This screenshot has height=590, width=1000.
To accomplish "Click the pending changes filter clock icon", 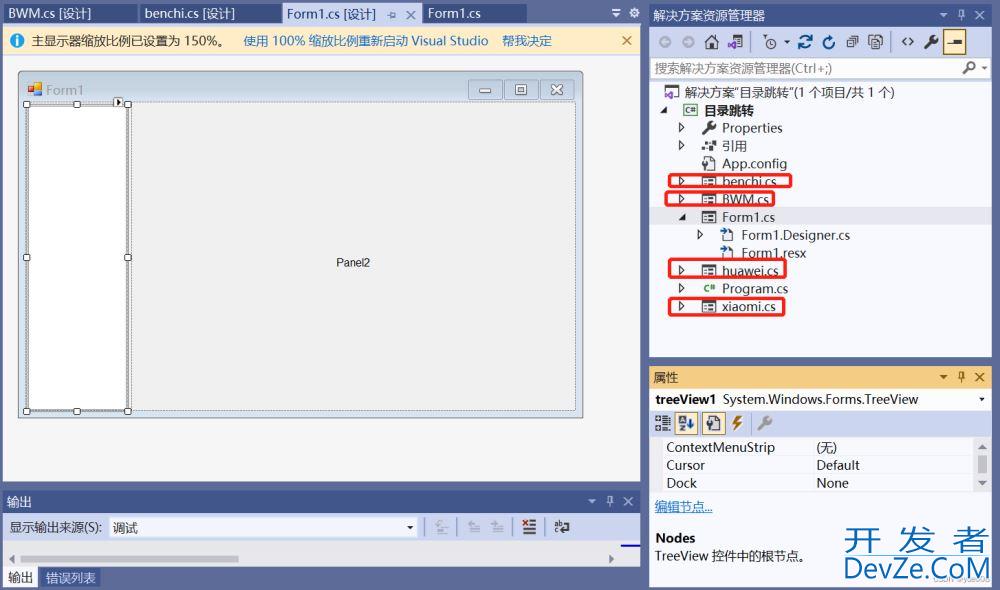I will (770, 42).
